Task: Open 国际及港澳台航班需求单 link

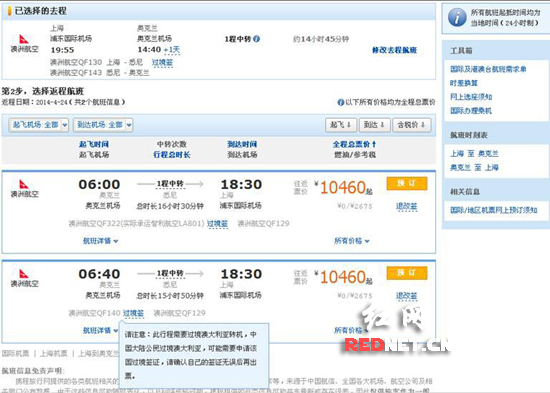Action: pyautogui.click(x=488, y=69)
